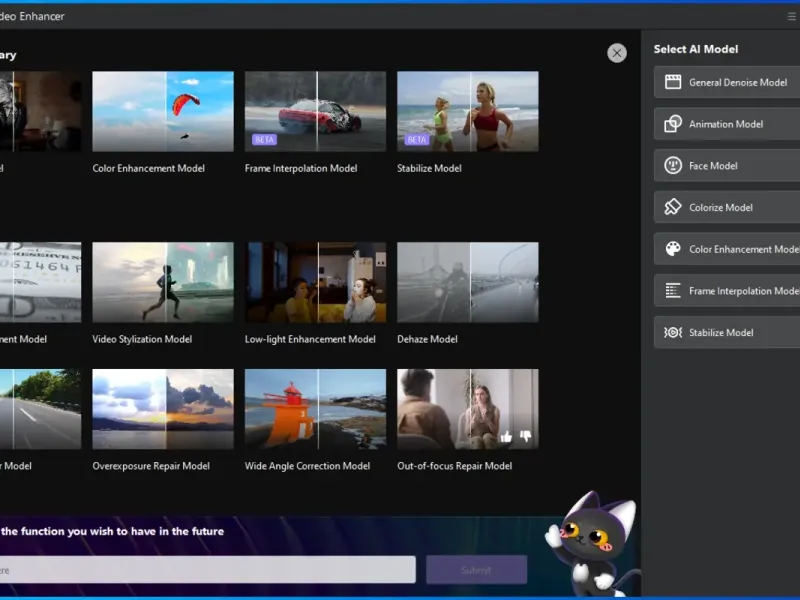Click thumbs down on Out-of-focus Repair thumbnail
Screen dimensions: 800x600
pos(525,436)
